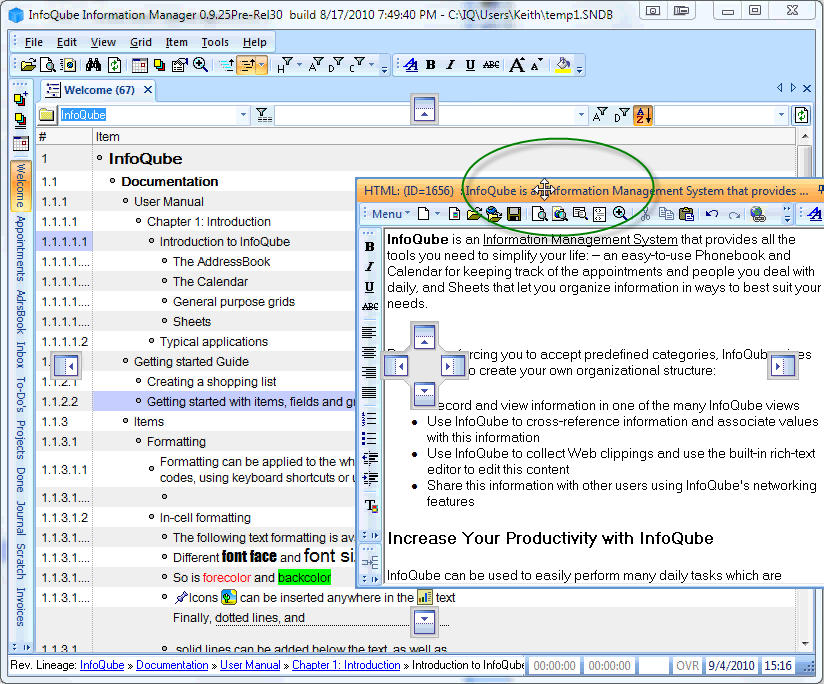824x684 pixels.
Task: Expand the main toolbar overflow chevron
Action: click(x=385, y=68)
